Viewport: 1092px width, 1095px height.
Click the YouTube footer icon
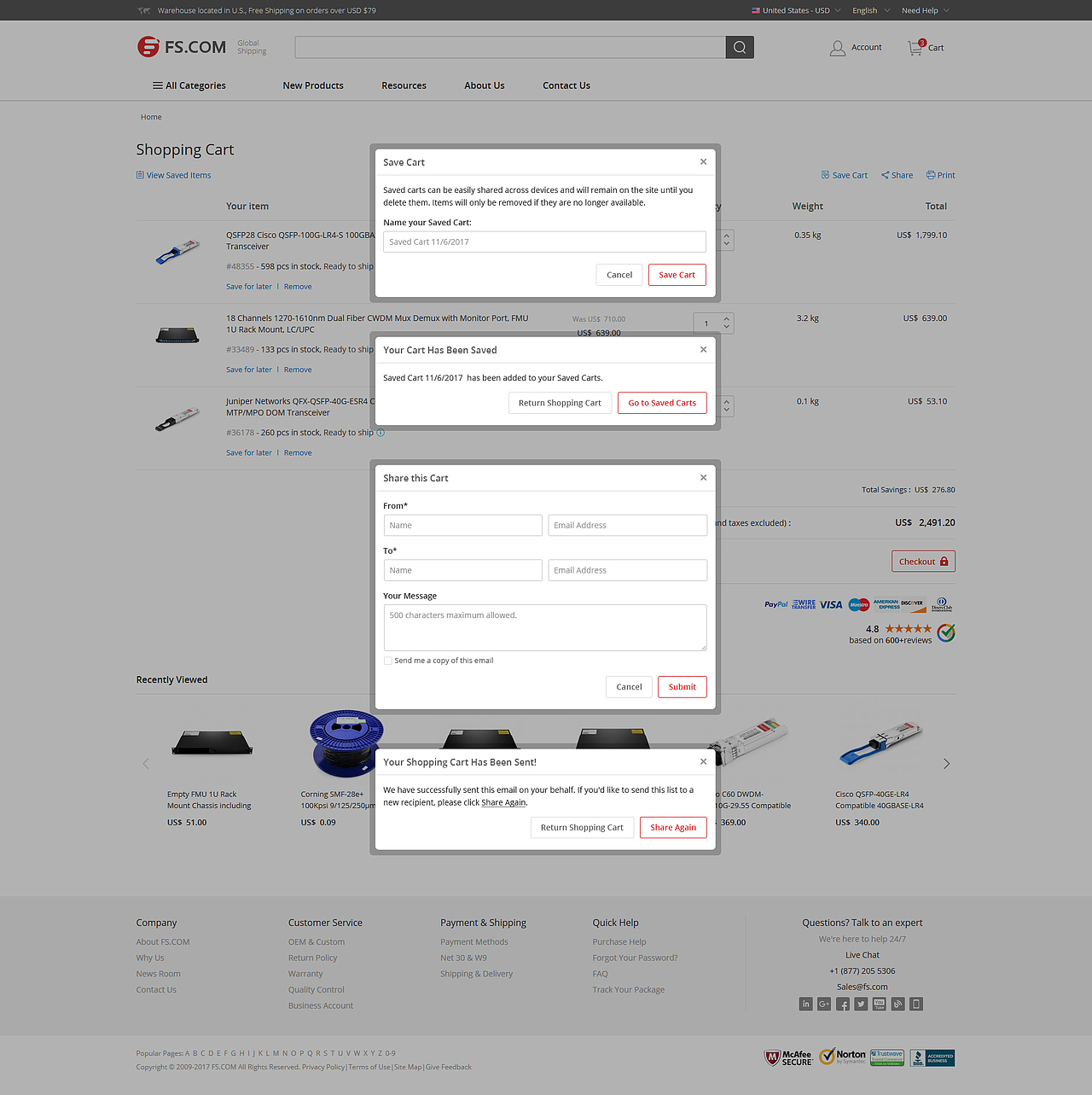point(880,1004)
